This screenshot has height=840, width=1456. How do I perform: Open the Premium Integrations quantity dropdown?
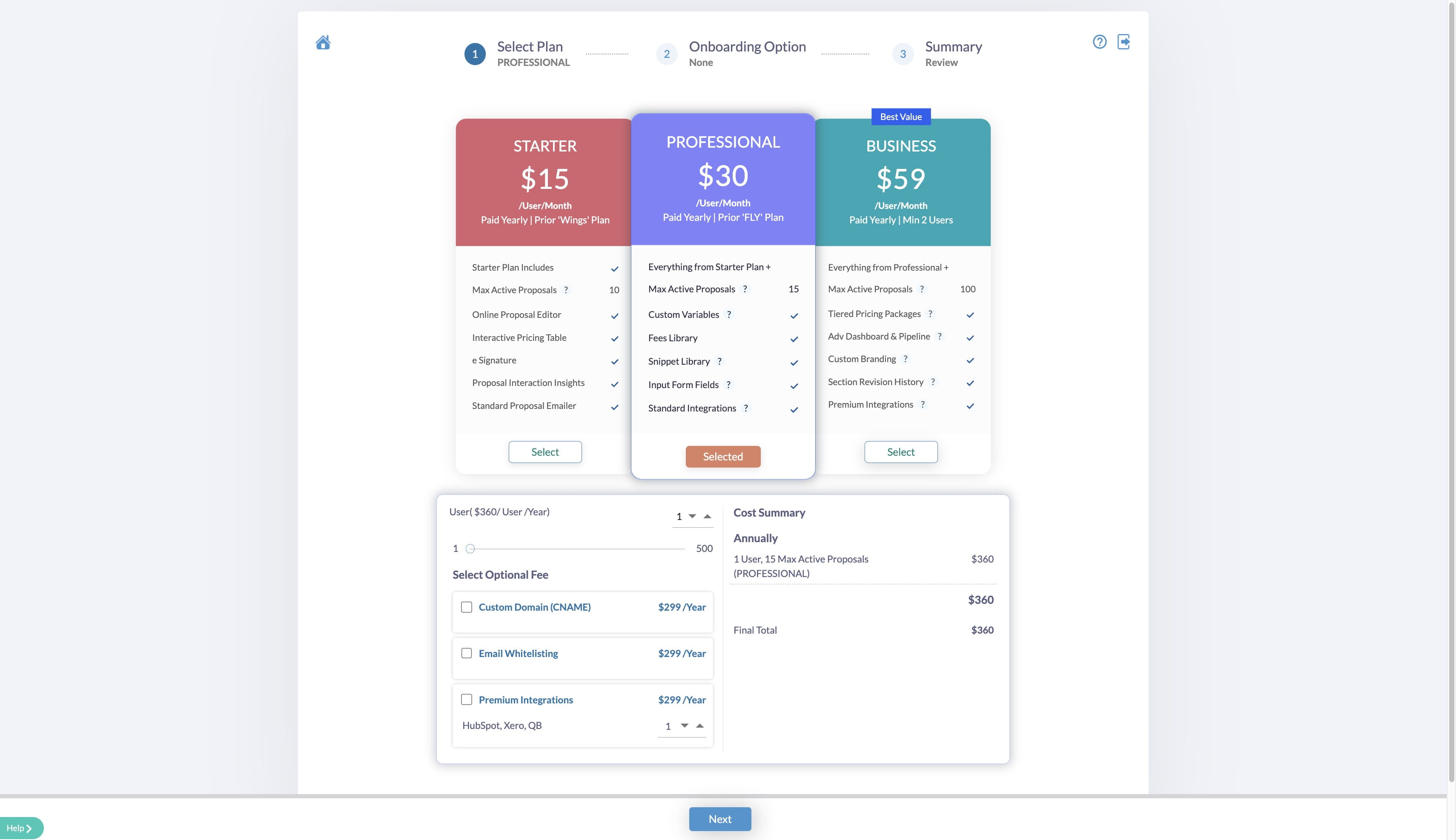(684, 725)
